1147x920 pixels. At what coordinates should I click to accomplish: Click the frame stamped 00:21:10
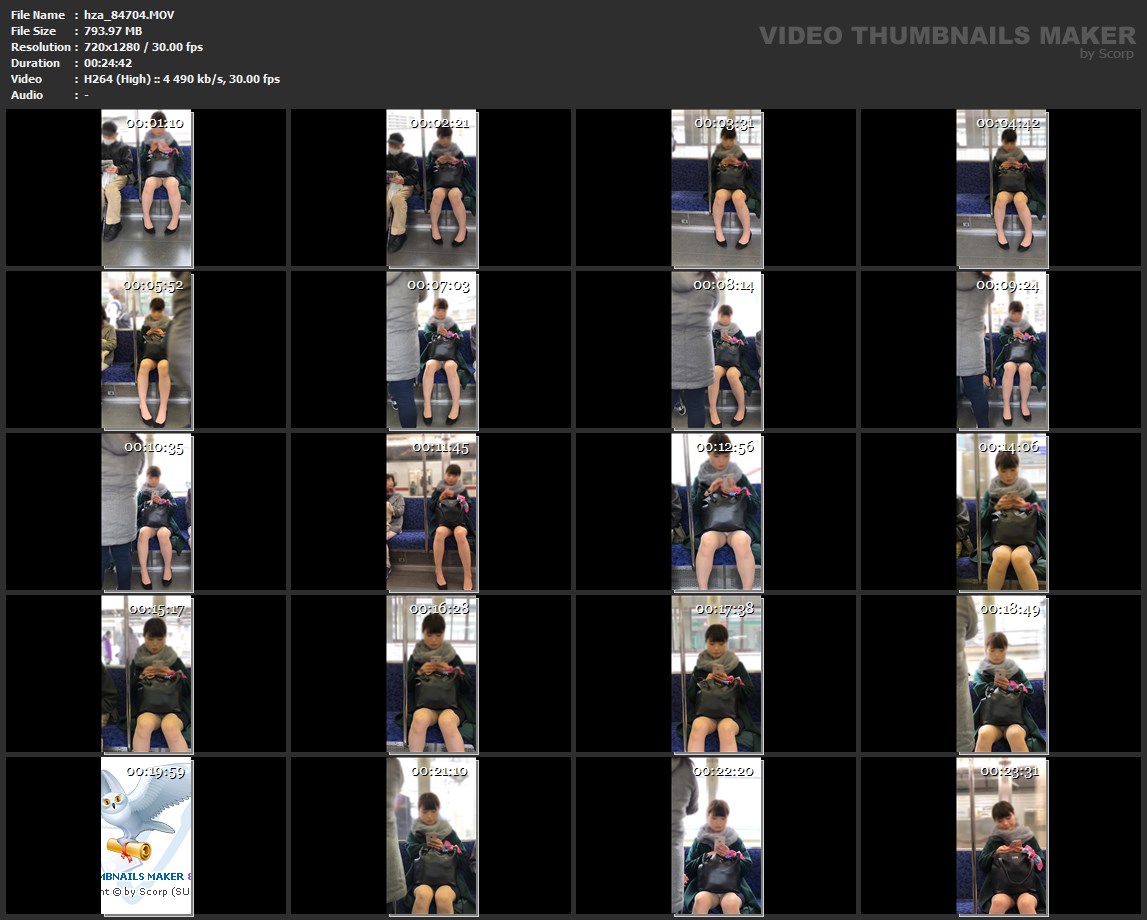432,836
